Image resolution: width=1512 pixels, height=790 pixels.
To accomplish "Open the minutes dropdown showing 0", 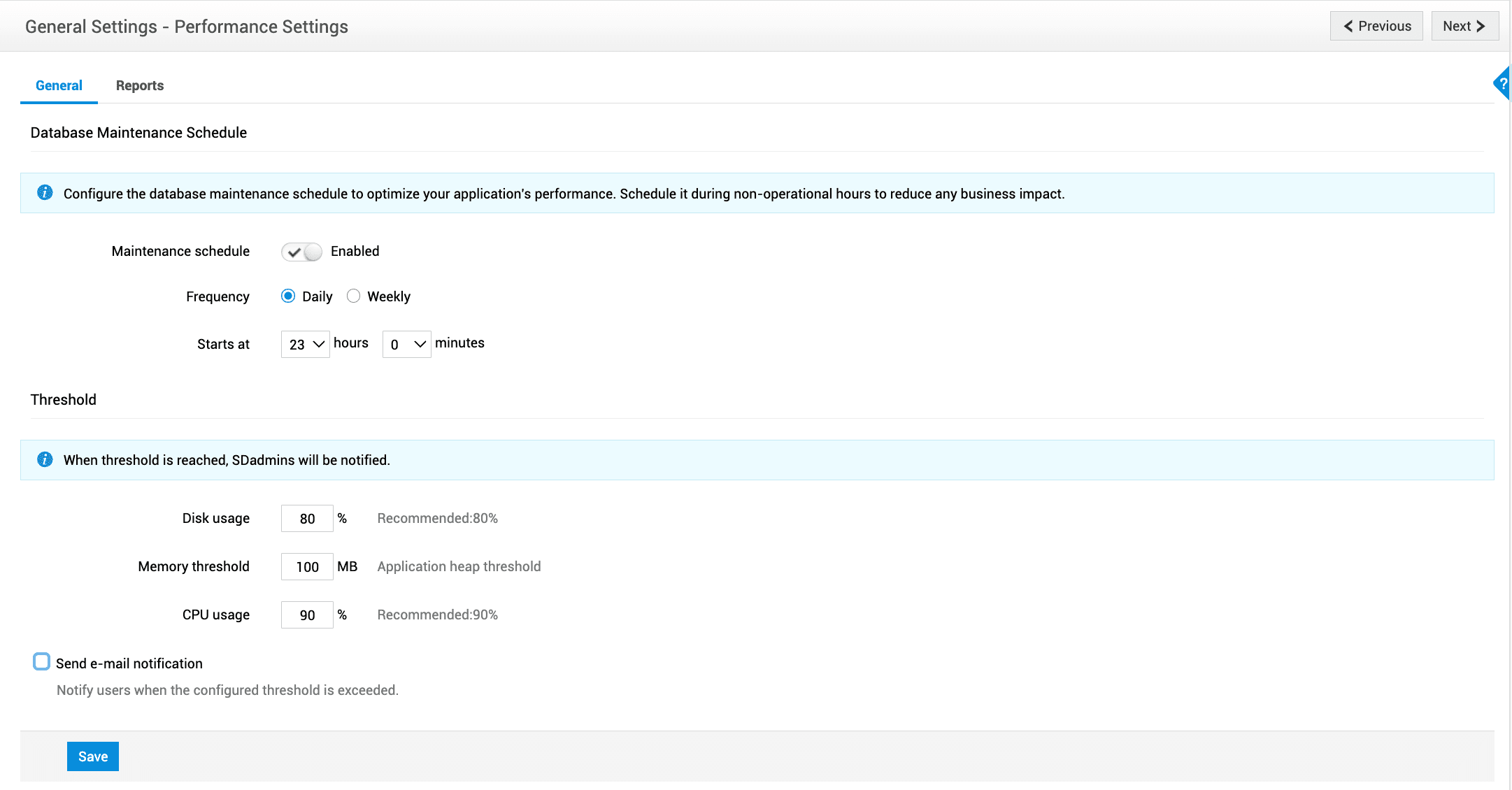I will pos(406,344).
